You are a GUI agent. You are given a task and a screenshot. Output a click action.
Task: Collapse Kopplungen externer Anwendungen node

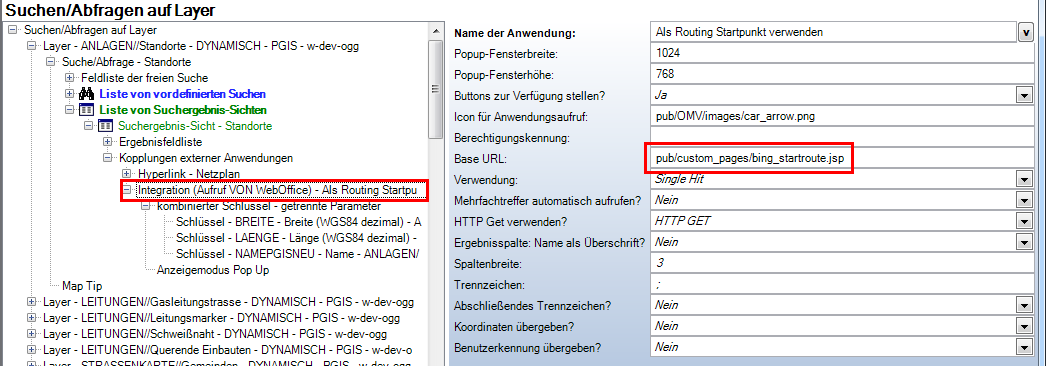click(x=107, y=158)
